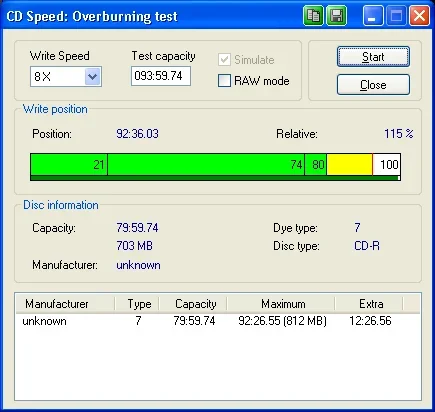Click the Test capacity input field
435x412 pixels.
click(161, 76)
